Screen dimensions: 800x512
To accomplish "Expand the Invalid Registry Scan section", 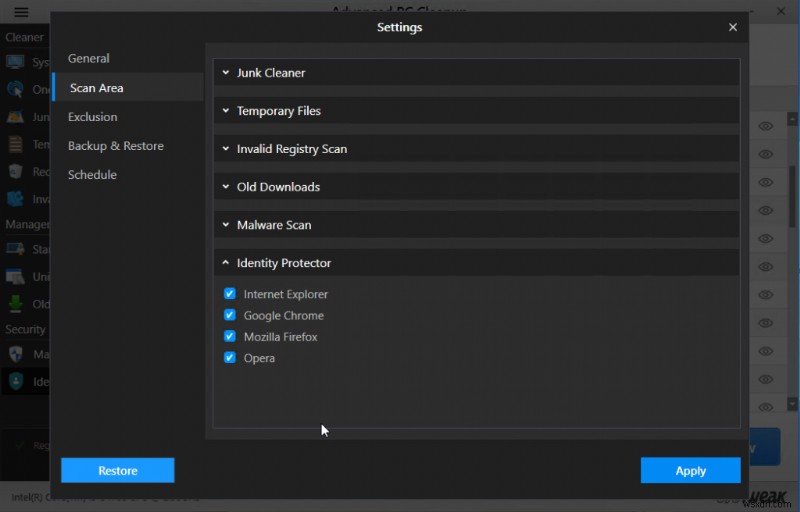I will click(x=477, y=149).
